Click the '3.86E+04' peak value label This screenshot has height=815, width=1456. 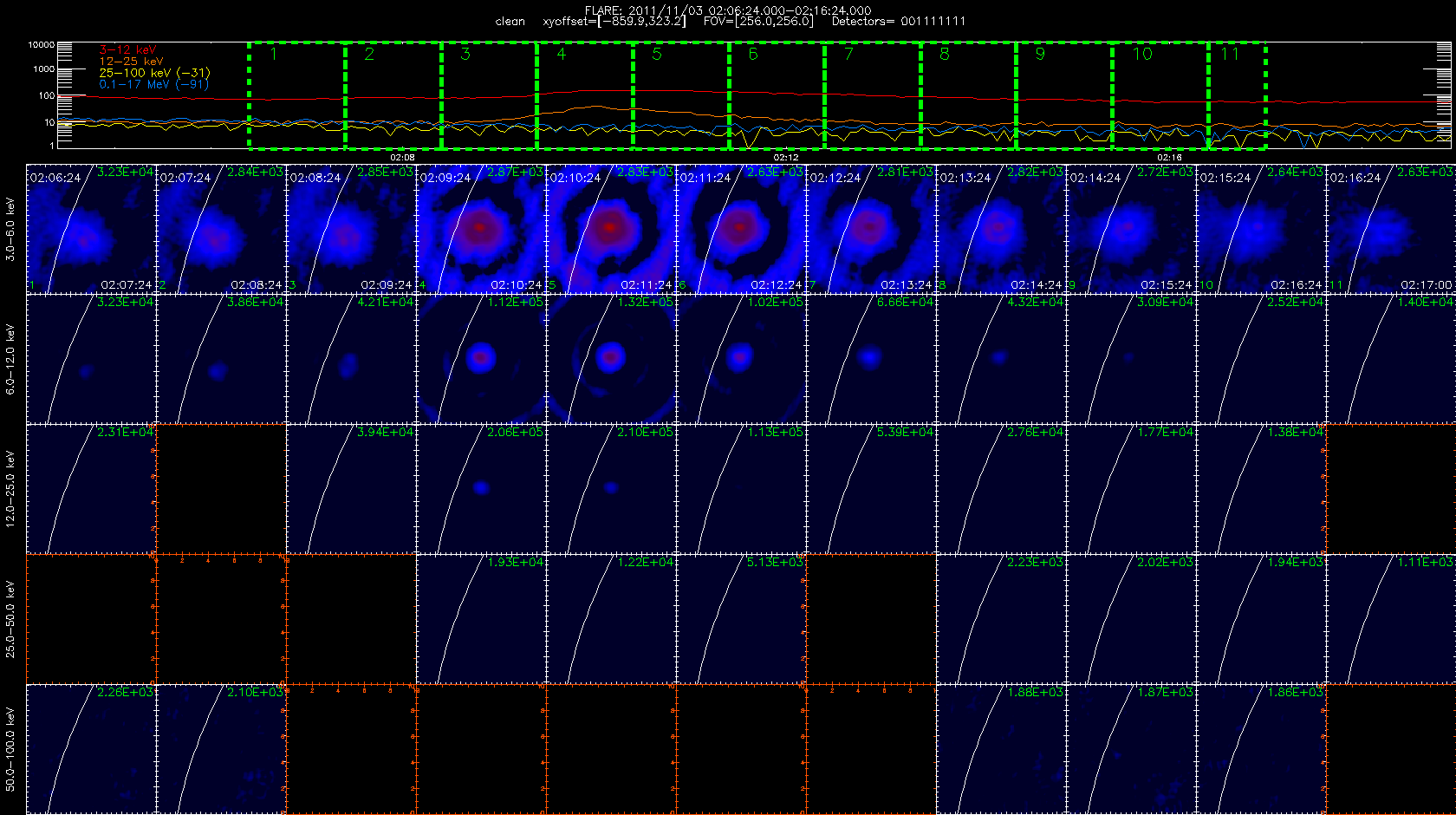[x=255, y=303]
